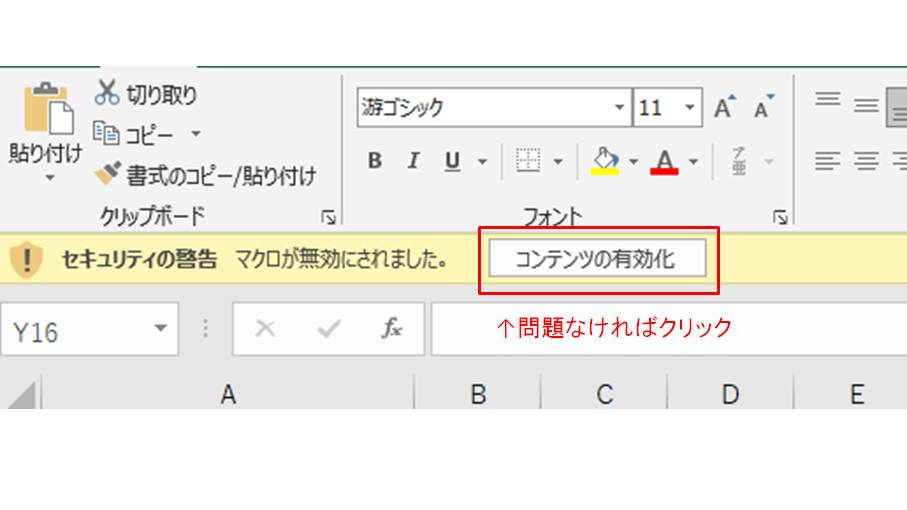Click the Copy (コピー) button
907x510 pixels.
(134, 135)
